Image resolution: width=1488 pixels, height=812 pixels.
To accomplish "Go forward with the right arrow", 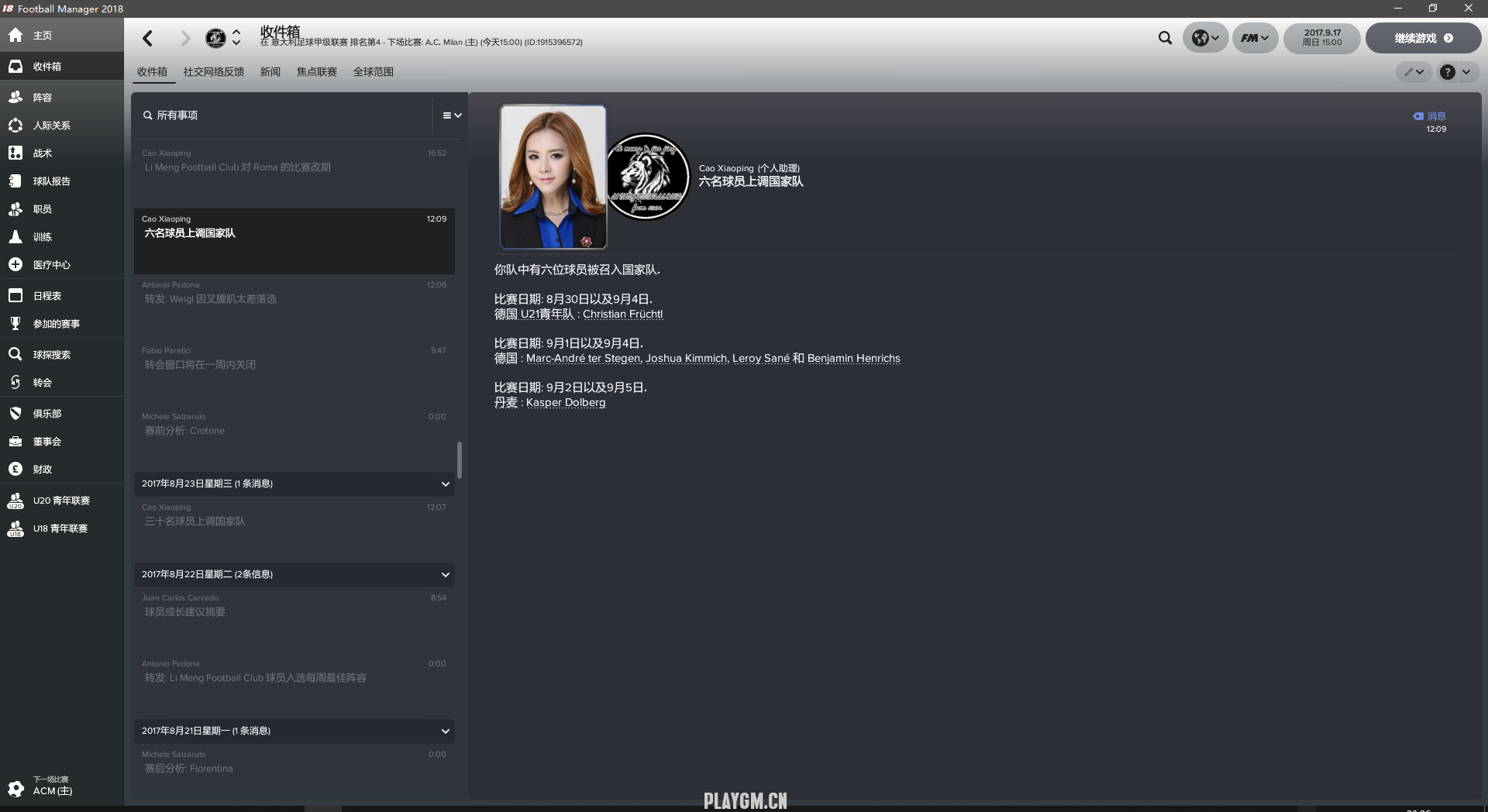I will 184,38.
